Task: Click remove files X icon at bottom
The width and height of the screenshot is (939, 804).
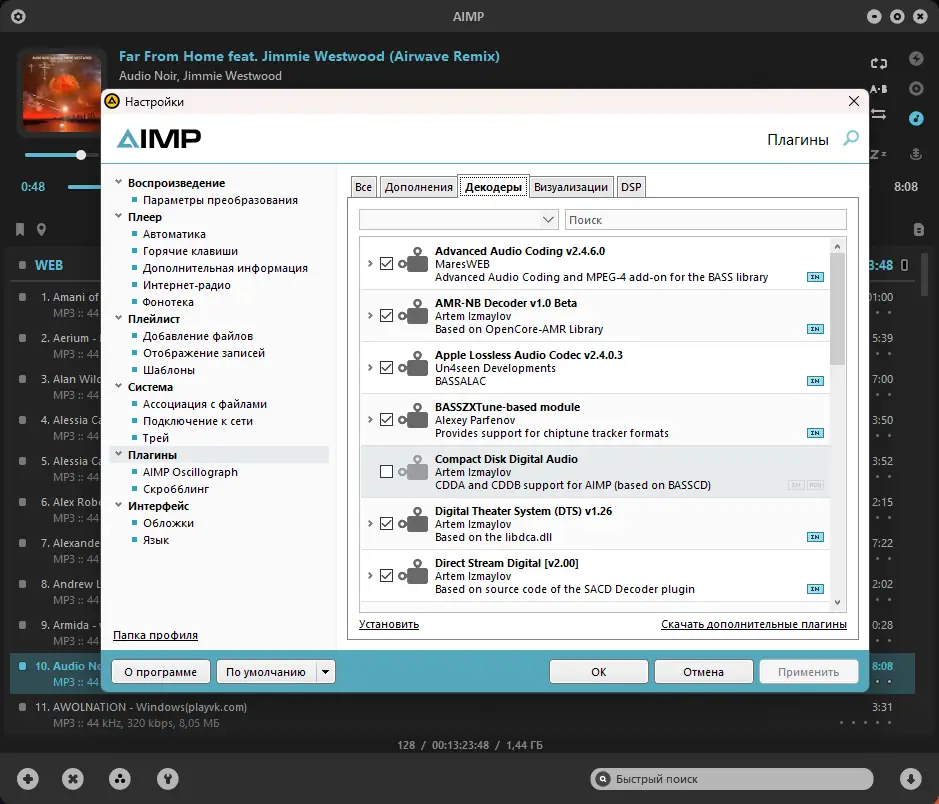Action: pyautogui.click(x=73, y=779)
